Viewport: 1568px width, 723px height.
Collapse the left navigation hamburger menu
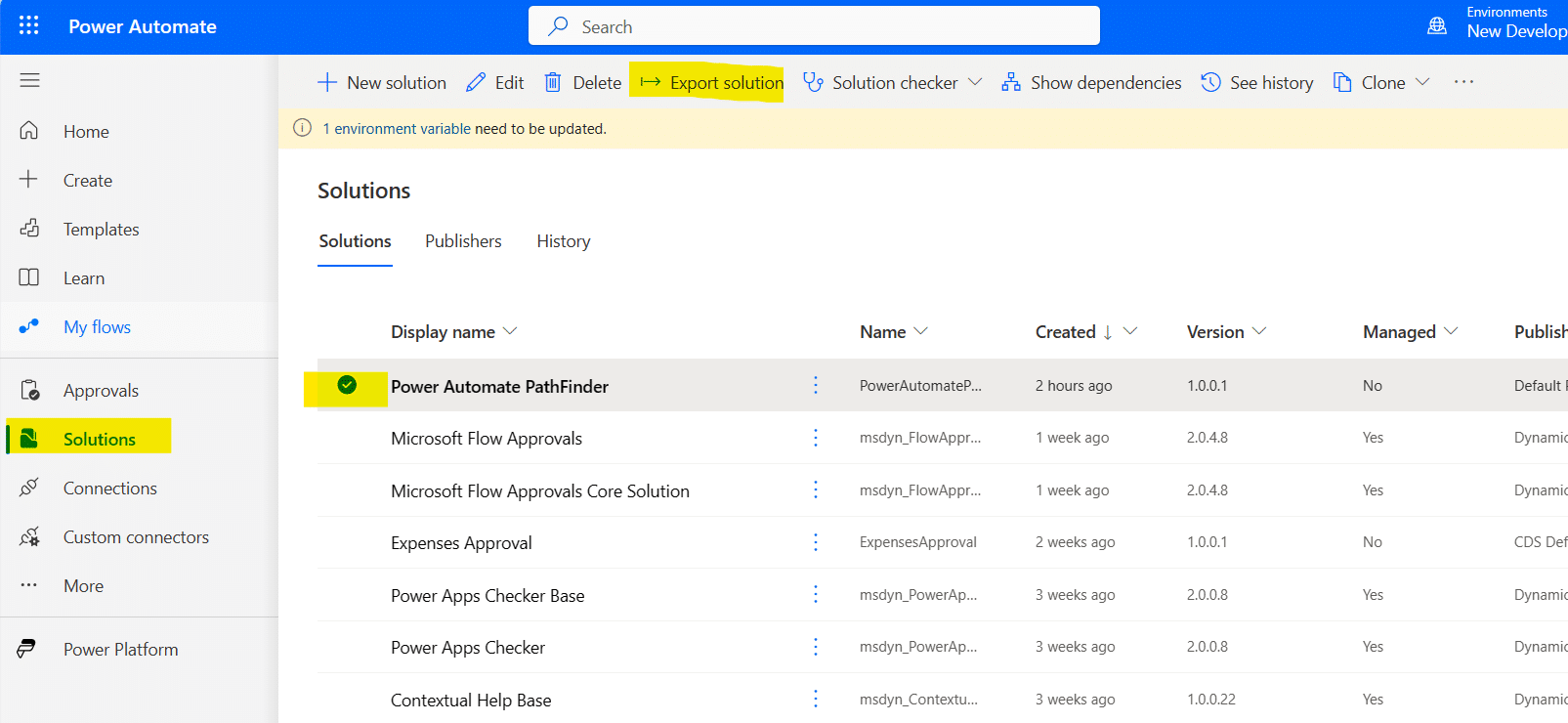(29, 80)
